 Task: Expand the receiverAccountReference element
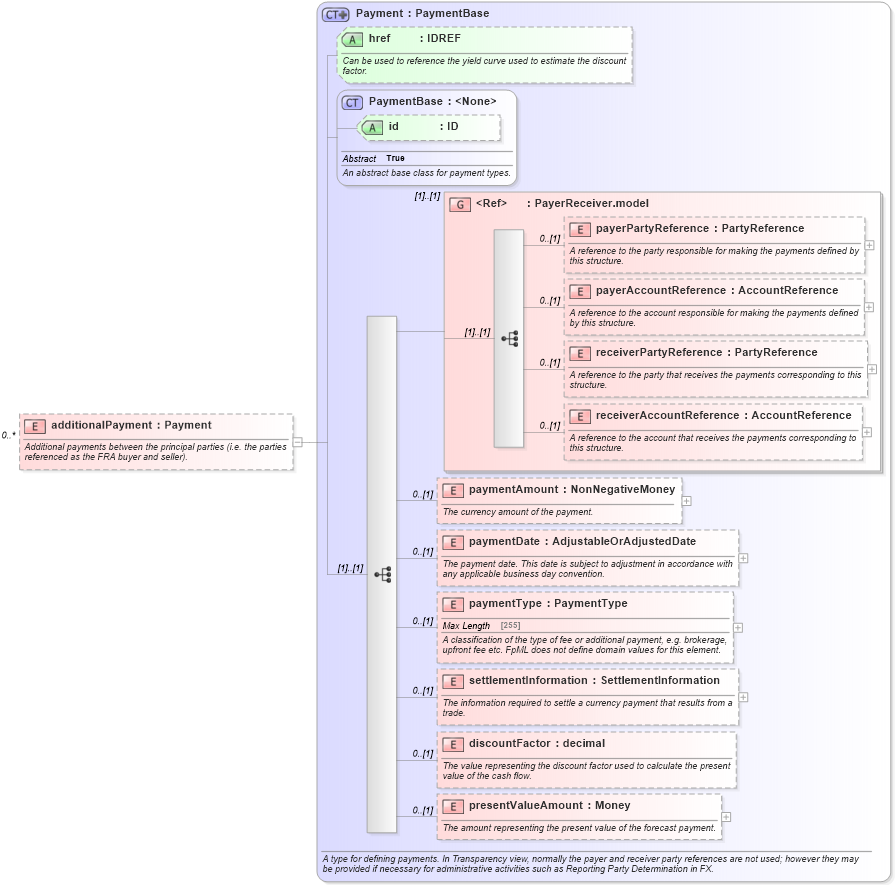pos(867,432)
